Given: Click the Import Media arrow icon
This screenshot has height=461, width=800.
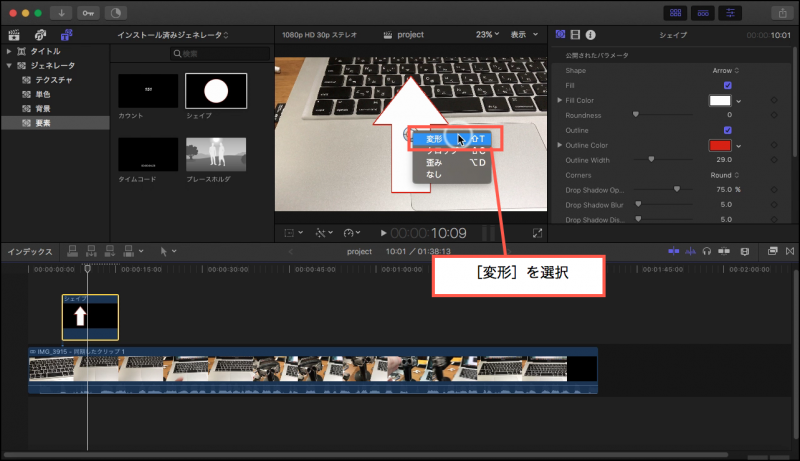Looking at the screenshot, I should point(61,13).
